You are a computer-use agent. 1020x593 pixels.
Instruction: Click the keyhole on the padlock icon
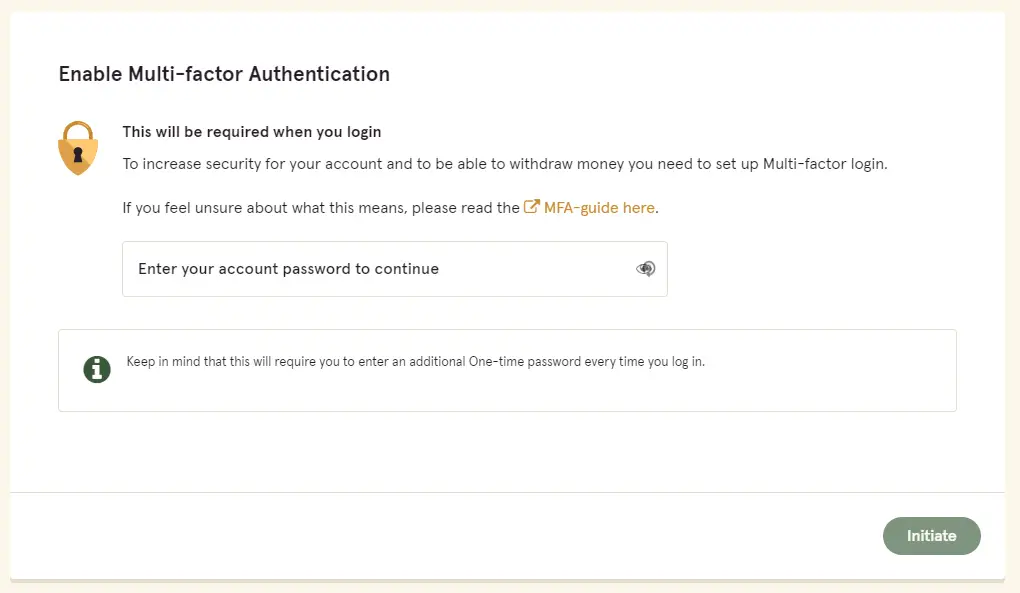click(78, 155)
